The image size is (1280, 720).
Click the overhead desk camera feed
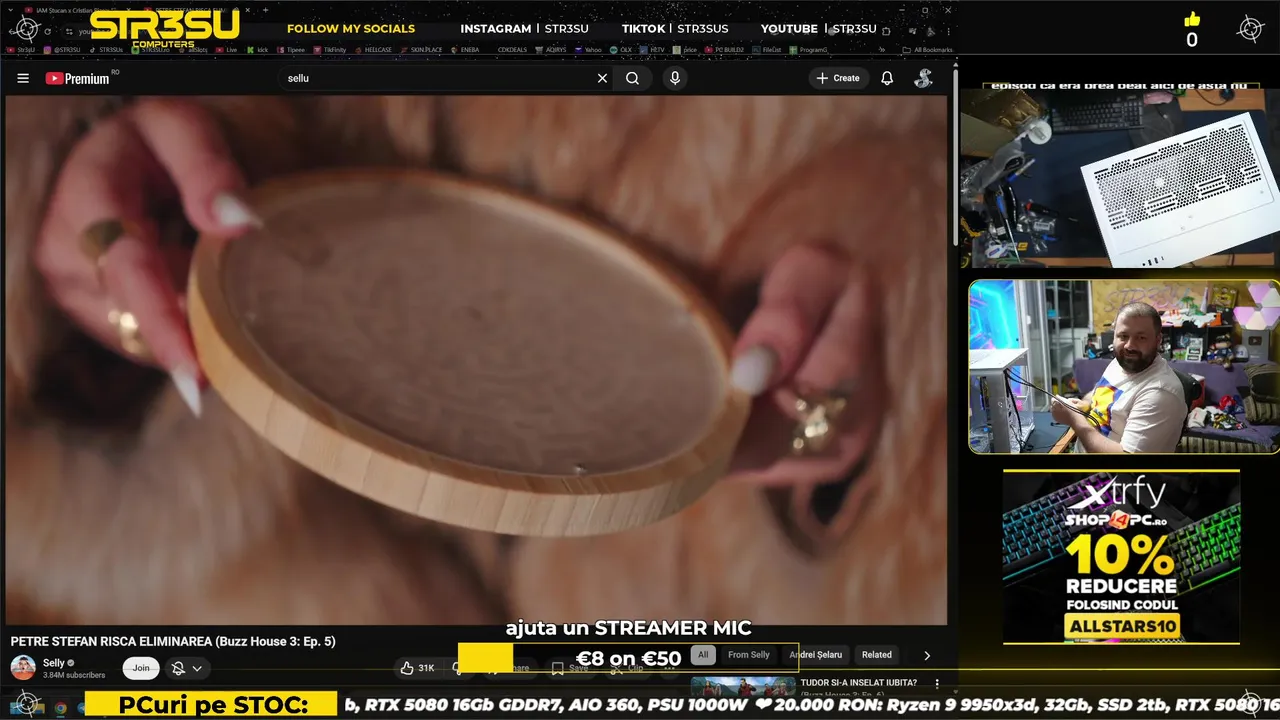coord(1119,177)
